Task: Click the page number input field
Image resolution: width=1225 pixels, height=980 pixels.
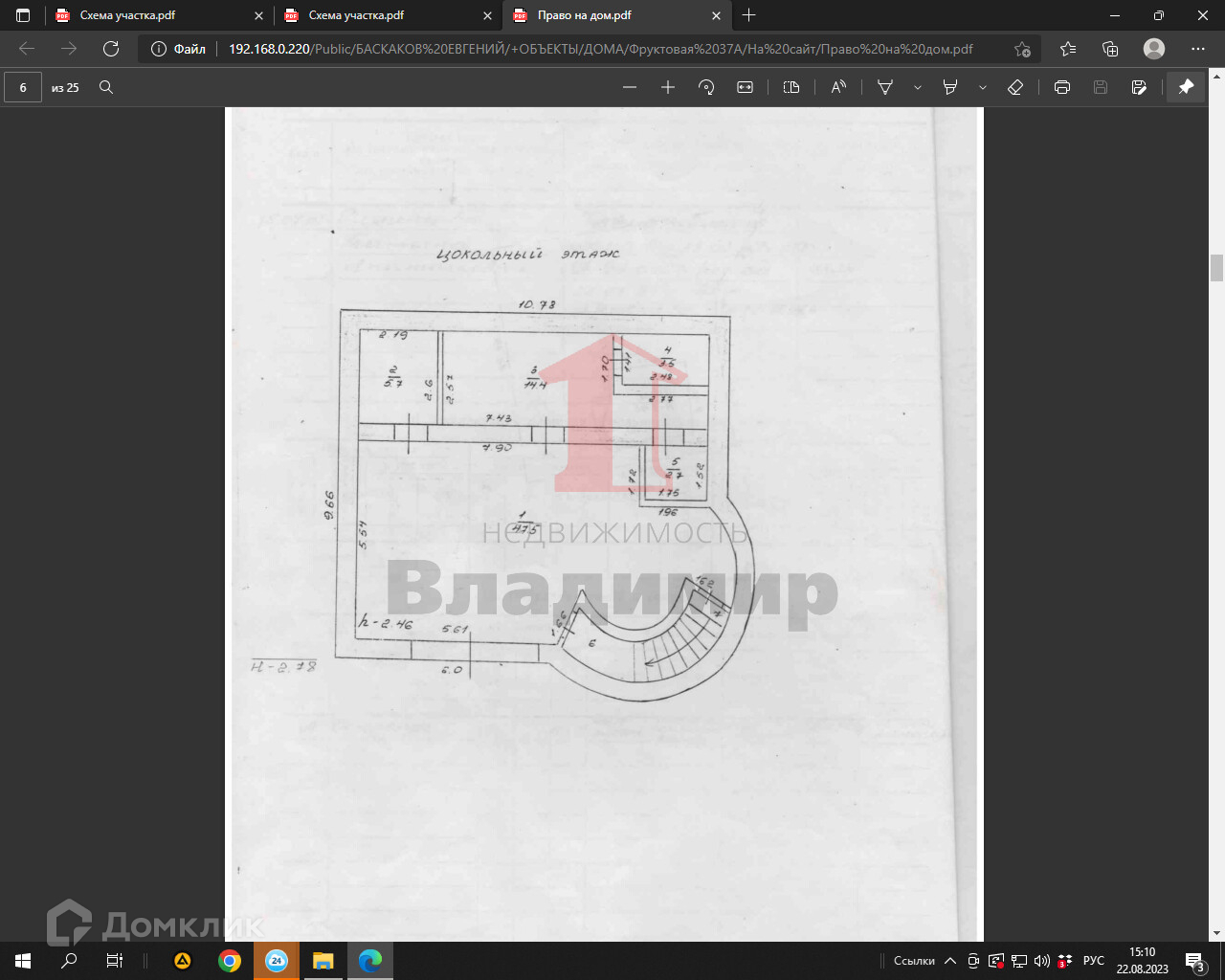Action: tap(23, 87)
